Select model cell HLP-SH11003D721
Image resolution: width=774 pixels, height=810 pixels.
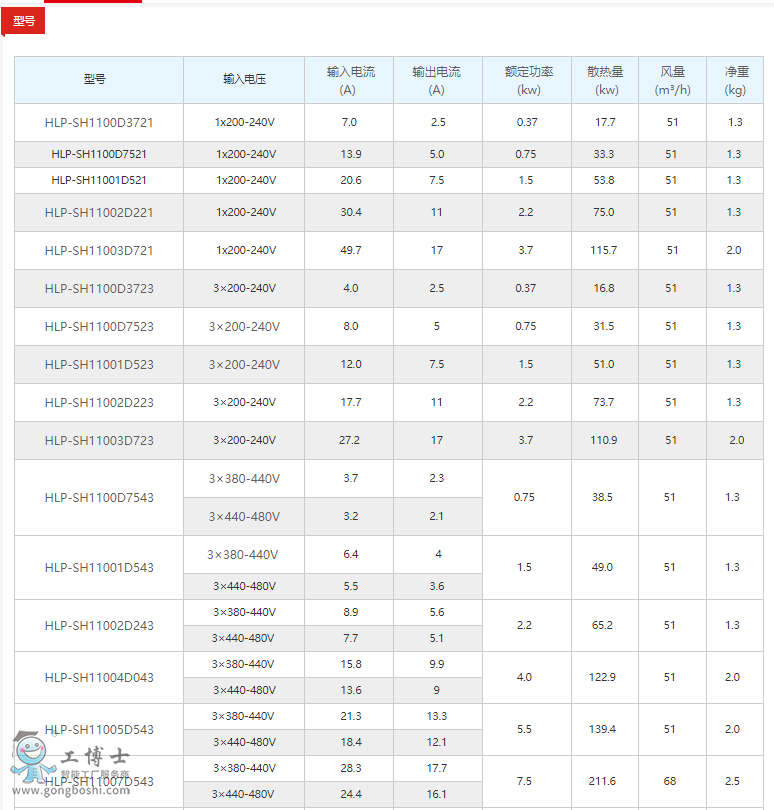99,250
